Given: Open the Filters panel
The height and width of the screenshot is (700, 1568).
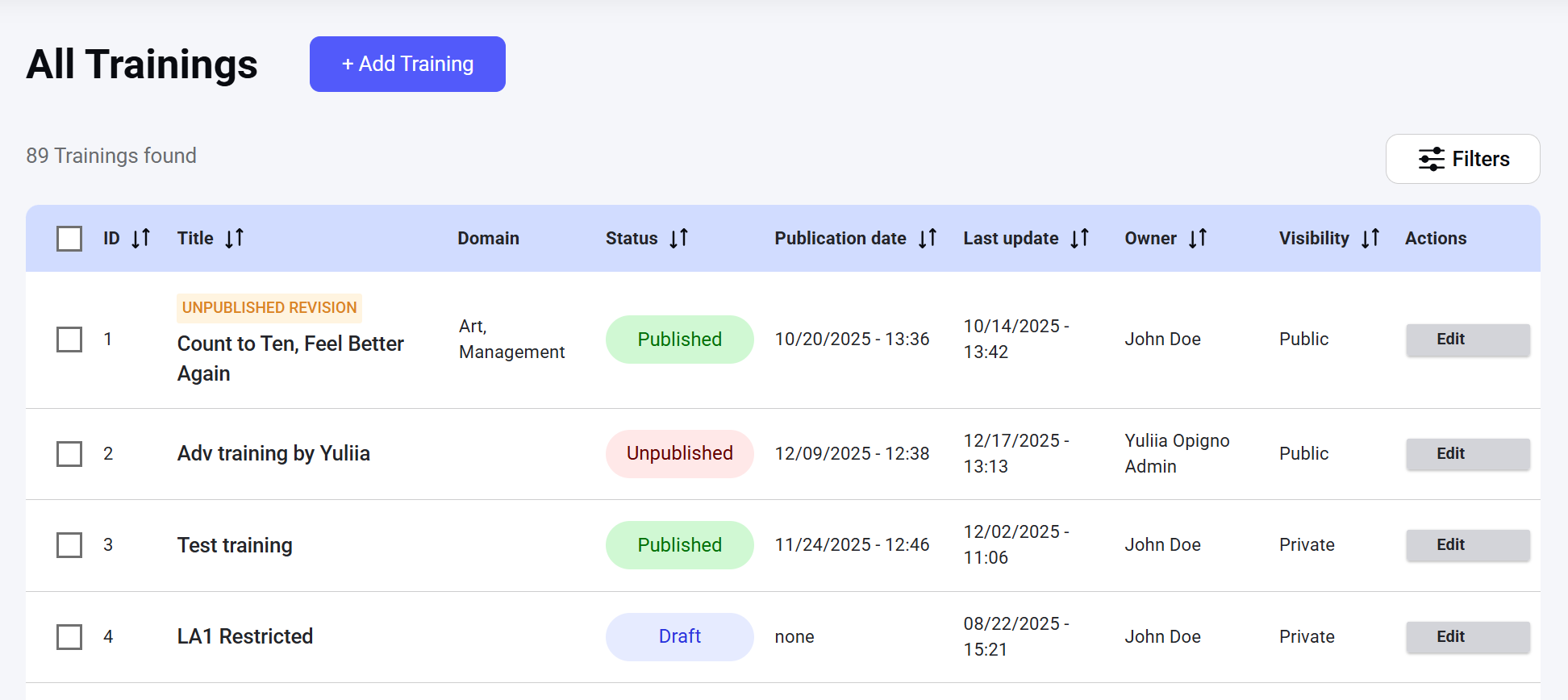Looking at the screenshot, I should (1462, 159).
